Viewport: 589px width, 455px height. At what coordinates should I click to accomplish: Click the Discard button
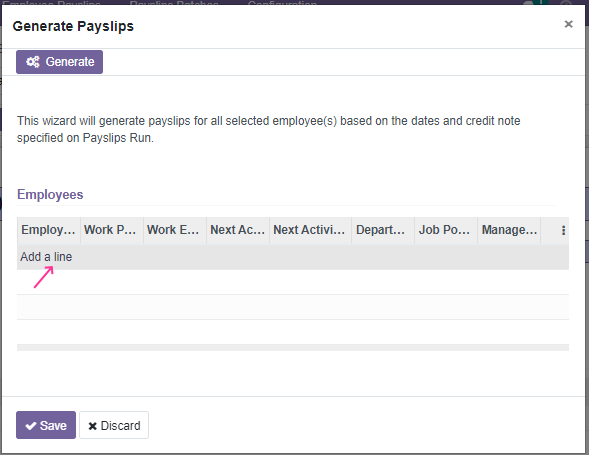[114, 425]
